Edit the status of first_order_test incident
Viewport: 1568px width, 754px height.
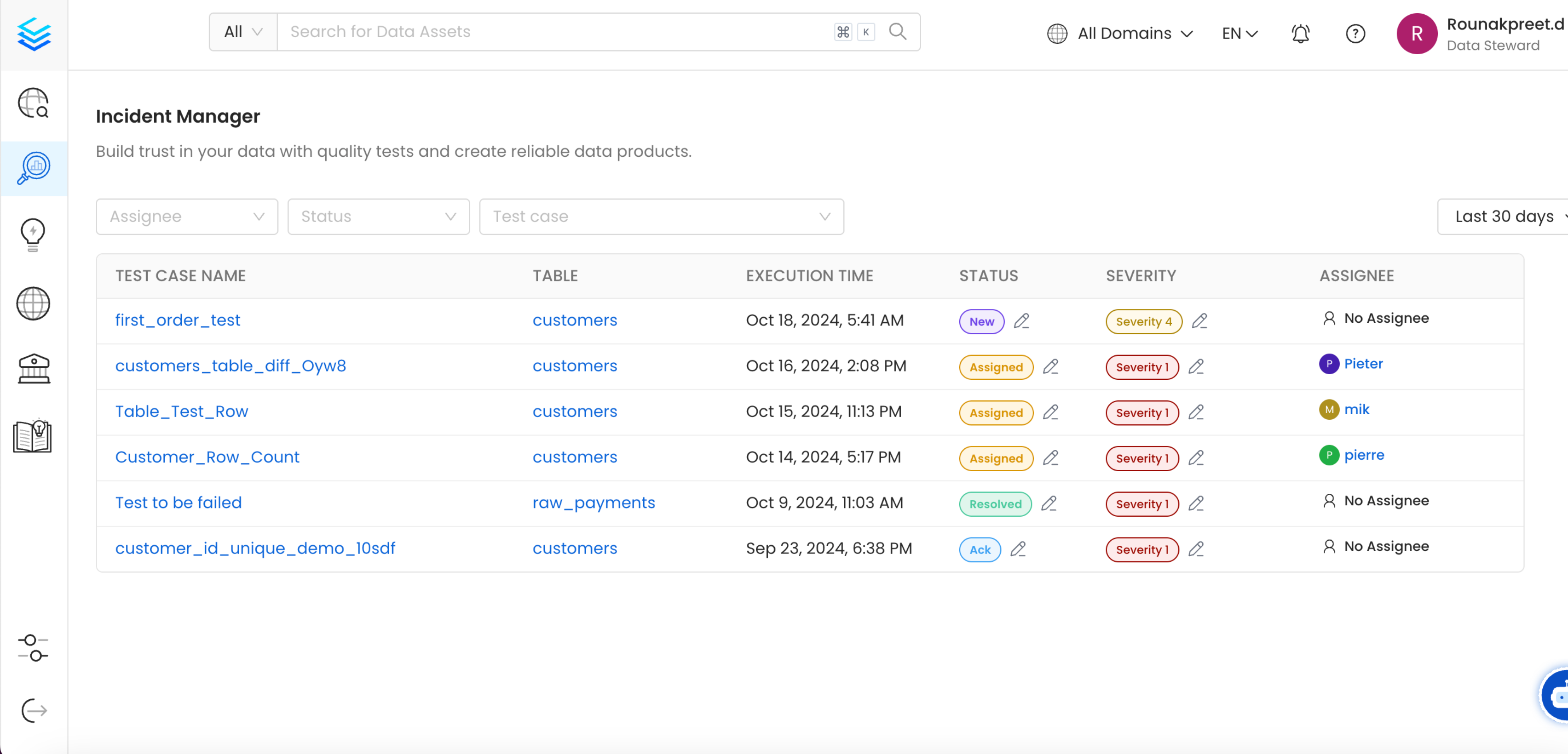click(x=1022, y=321)
